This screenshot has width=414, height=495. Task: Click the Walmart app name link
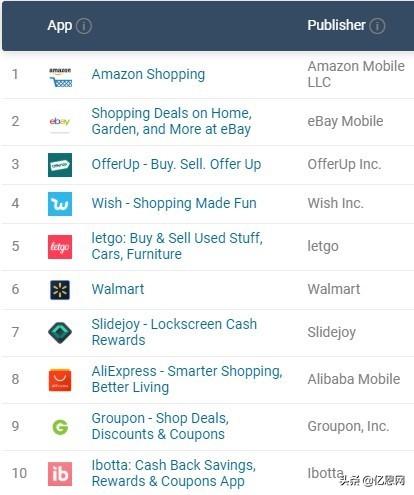coord(118,289)
